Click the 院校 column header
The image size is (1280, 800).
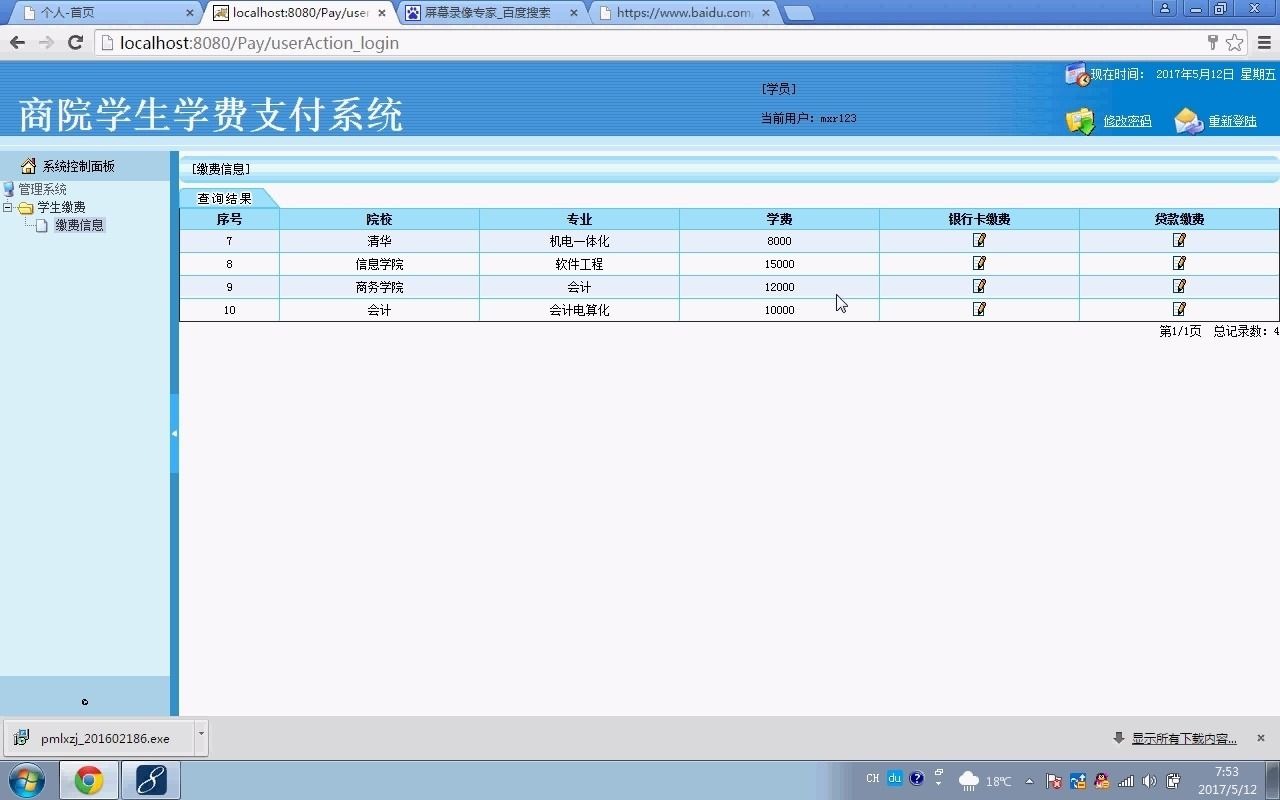point(379,219)
